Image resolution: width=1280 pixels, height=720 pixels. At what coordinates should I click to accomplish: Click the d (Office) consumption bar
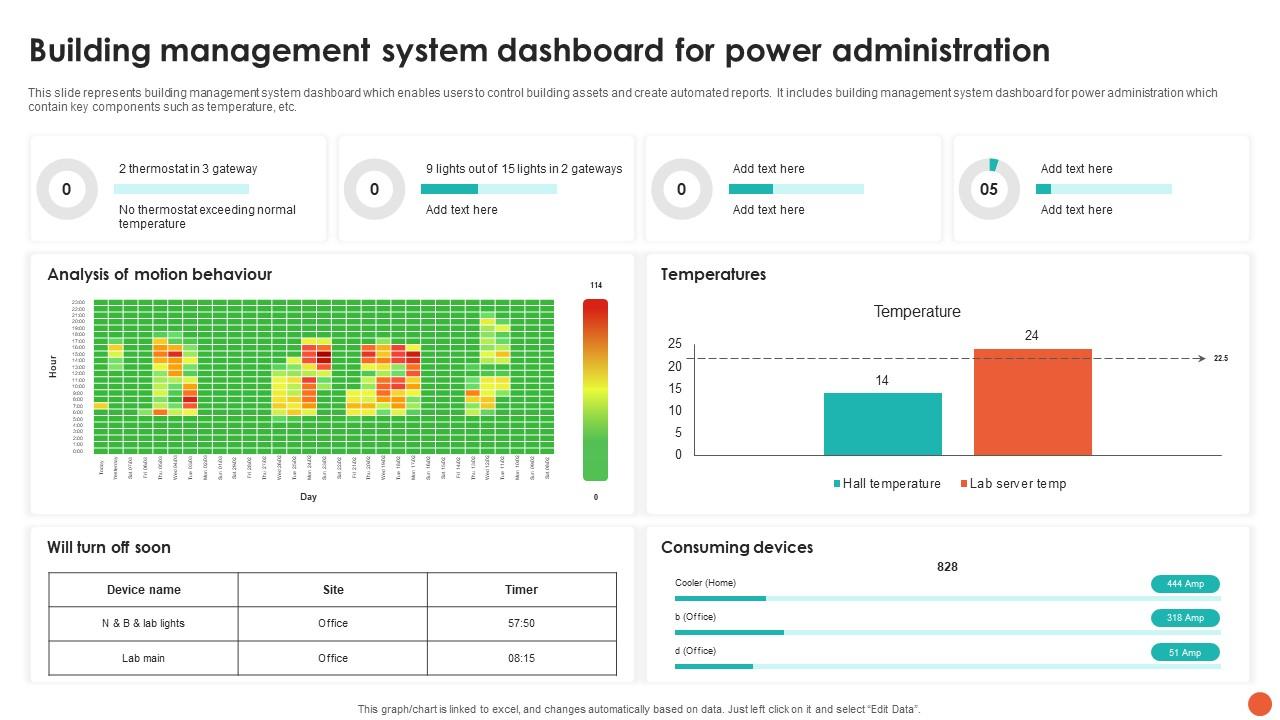click(x=947, y=666)
